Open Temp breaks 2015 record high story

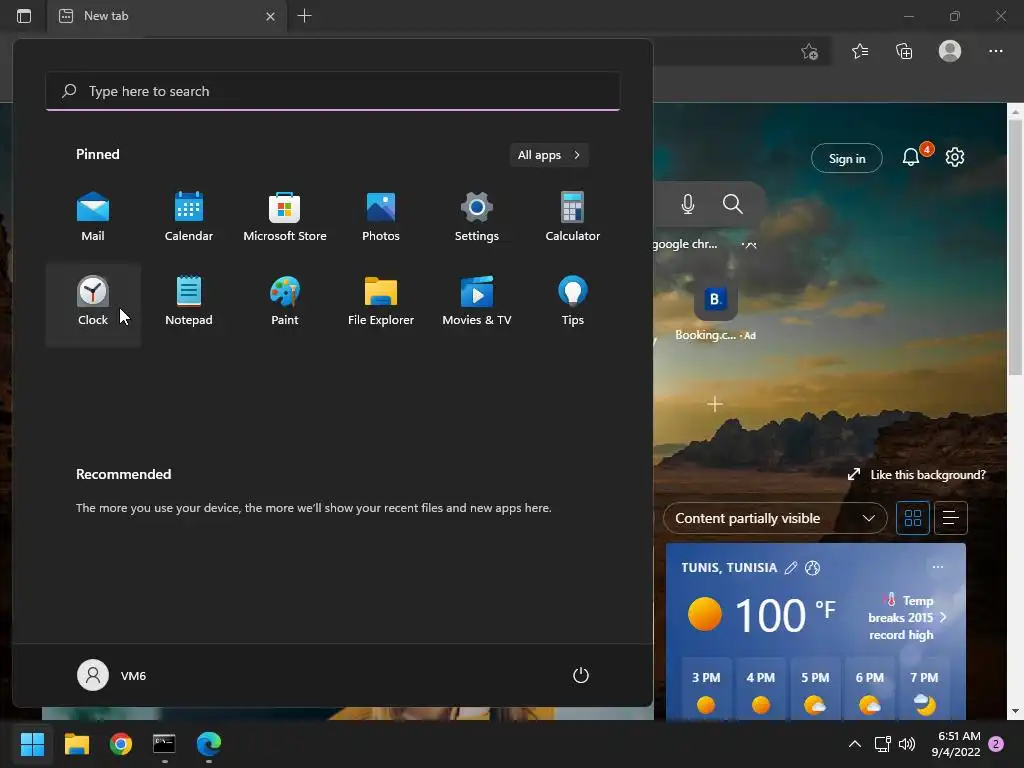point(908,617)
